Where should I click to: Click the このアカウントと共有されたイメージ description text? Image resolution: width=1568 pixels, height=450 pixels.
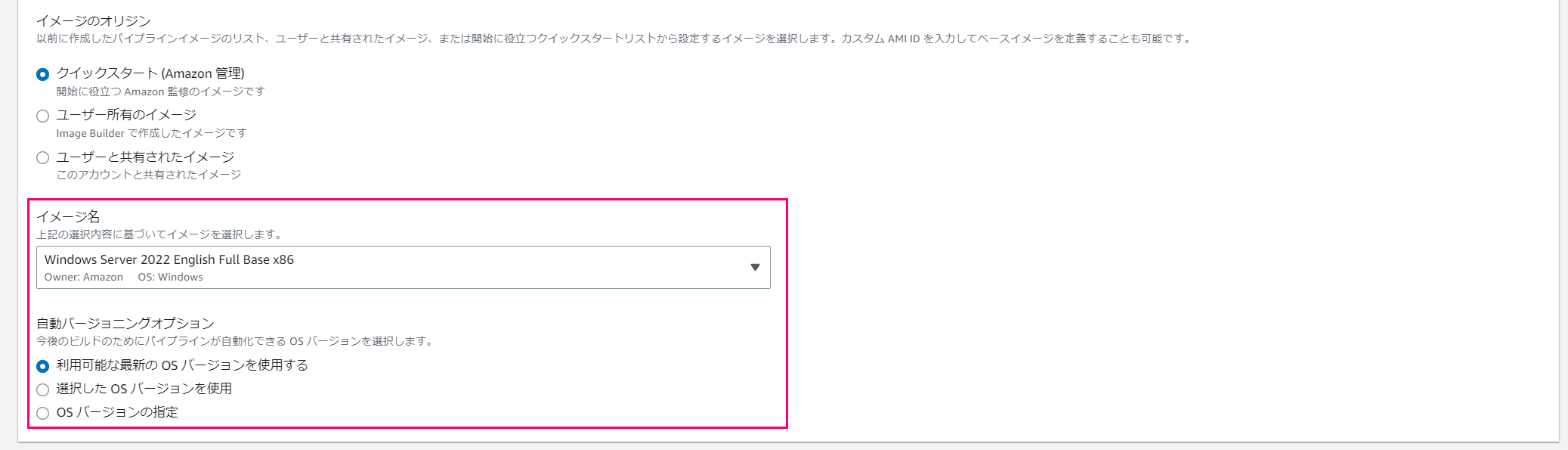[148, 175]
